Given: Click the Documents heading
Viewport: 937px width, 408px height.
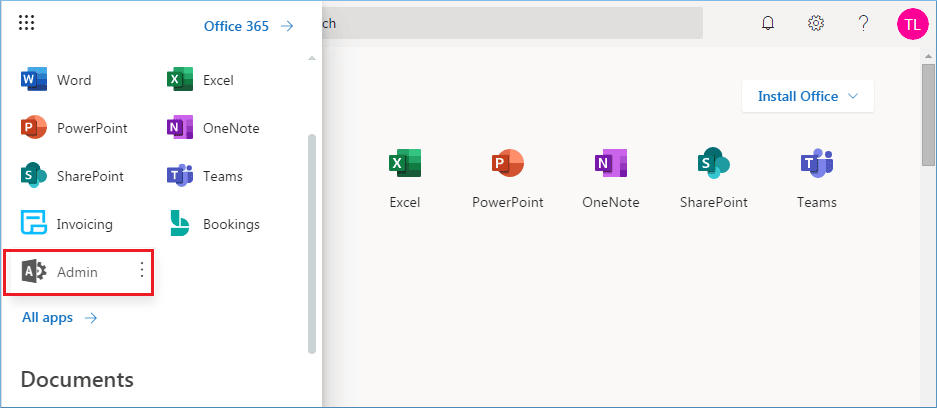Looking at the screenshot, I should pyautogui.click(x=77, y=379).
